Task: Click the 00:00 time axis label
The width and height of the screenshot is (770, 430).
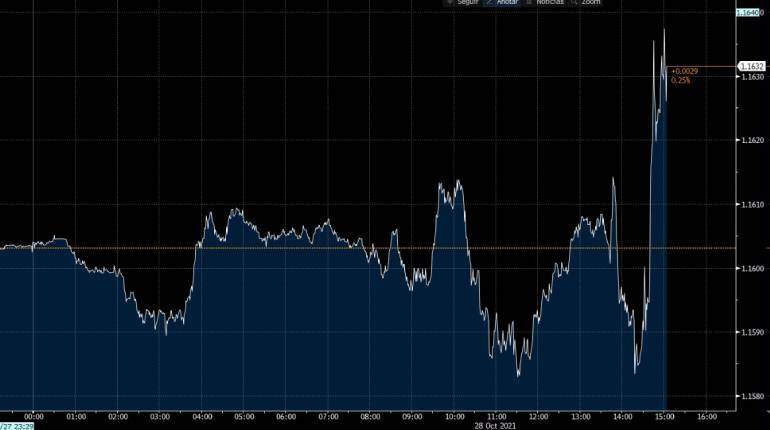Action: pos(34,417)
